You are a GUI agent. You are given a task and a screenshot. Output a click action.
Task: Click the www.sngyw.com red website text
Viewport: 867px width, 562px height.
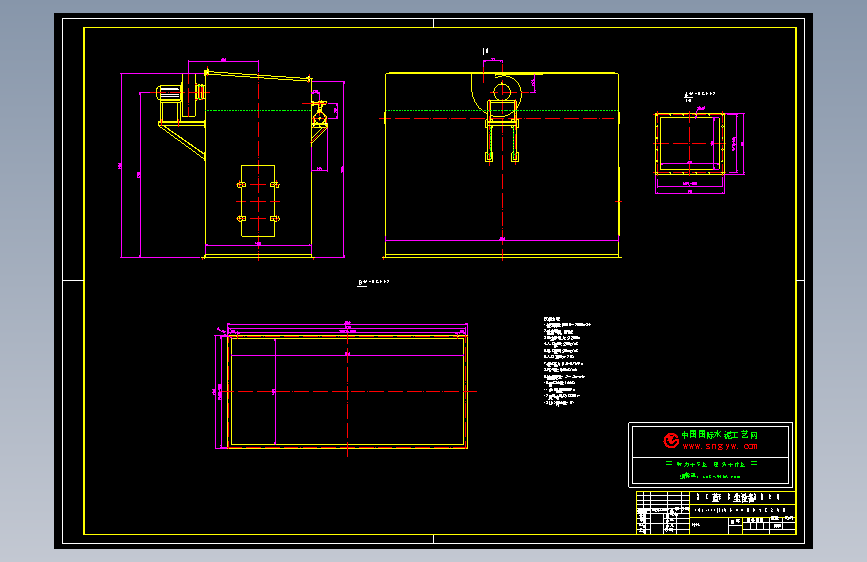point(720,446)
